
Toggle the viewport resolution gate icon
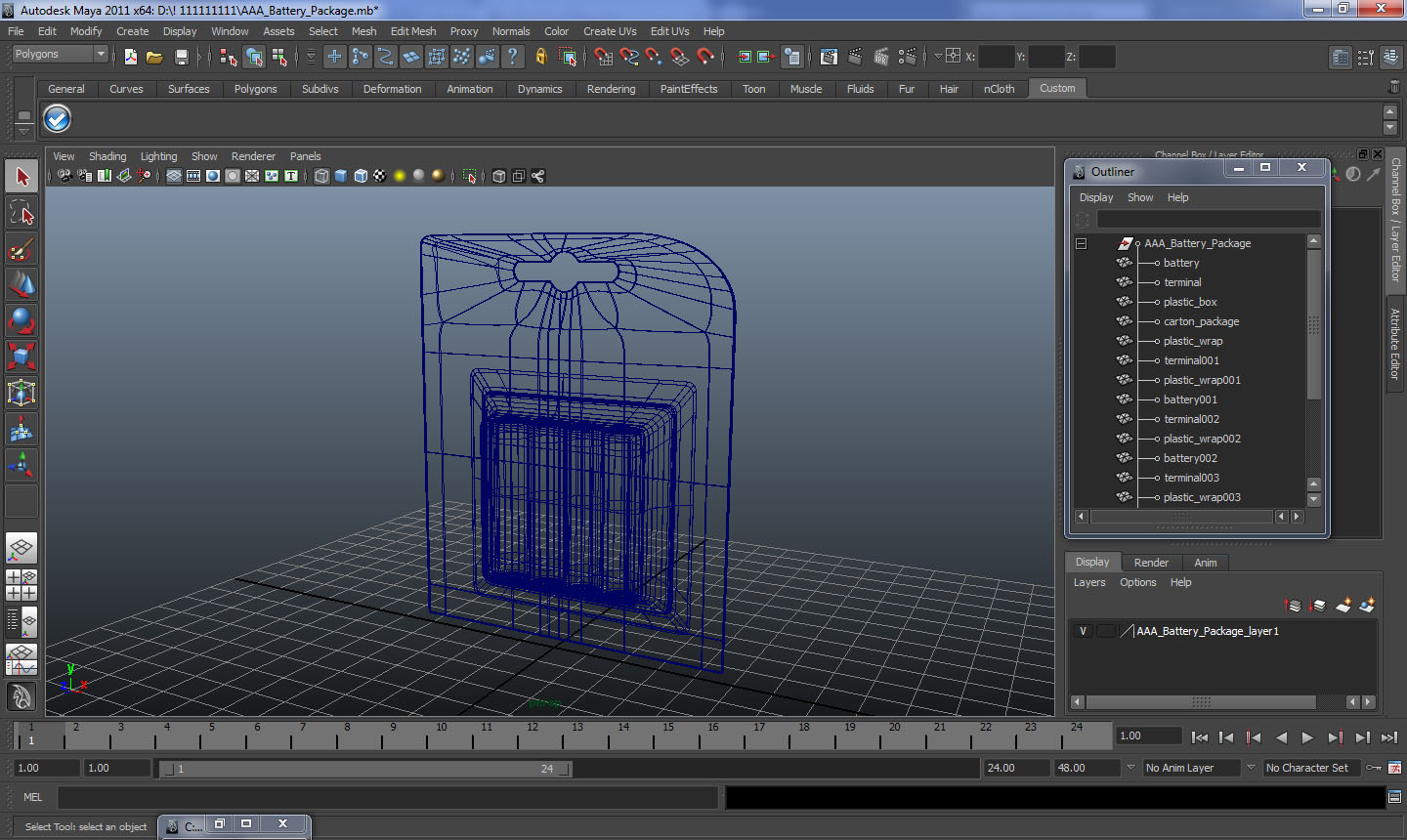click(x=213, y=176)
